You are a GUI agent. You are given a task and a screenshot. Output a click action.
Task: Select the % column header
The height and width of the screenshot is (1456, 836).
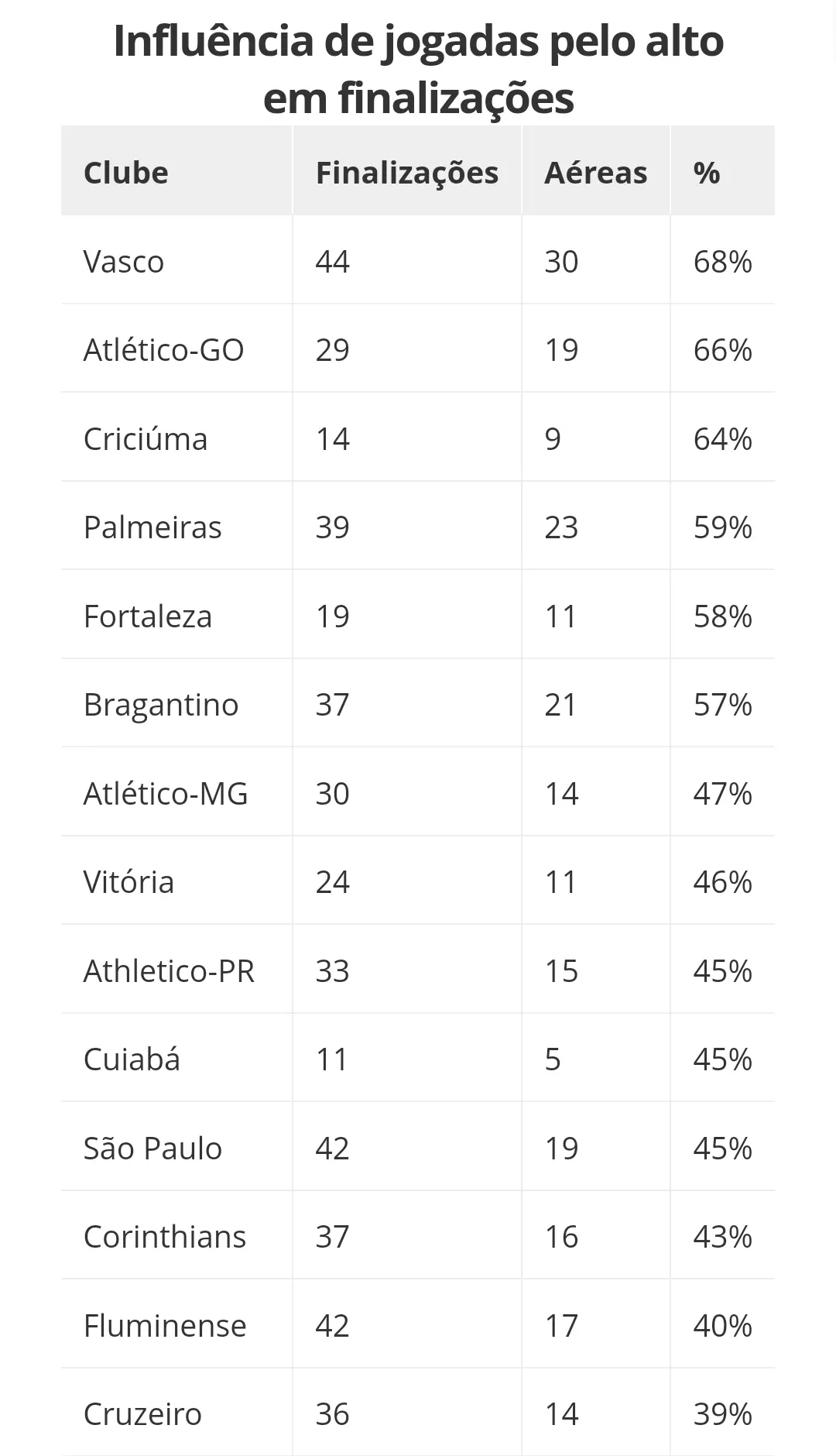pos(722,171)
